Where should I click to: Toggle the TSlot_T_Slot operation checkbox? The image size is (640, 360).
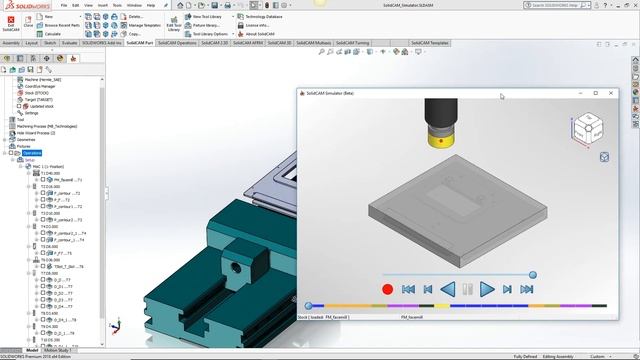[43, 266]
